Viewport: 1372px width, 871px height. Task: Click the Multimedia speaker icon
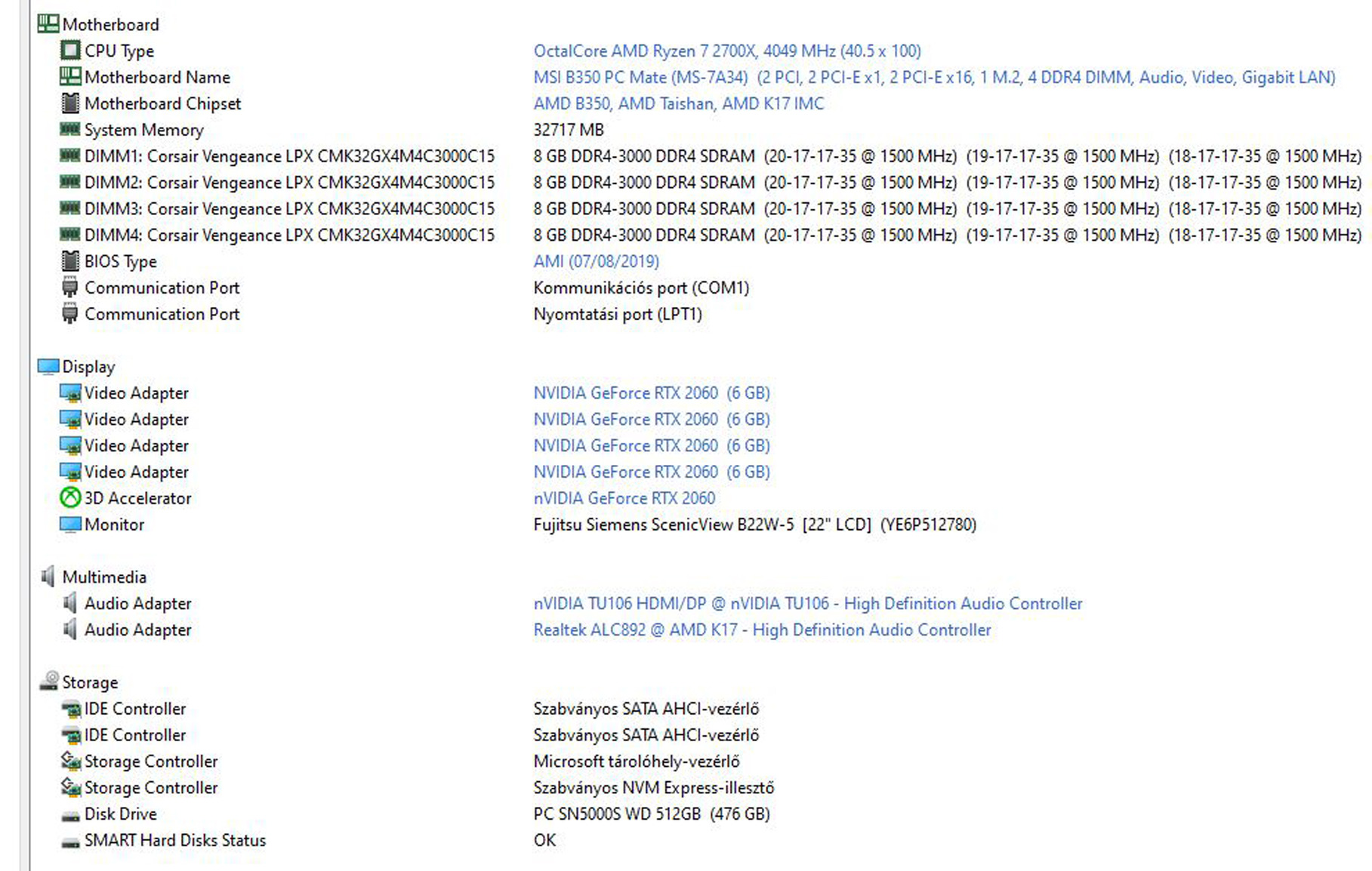tap(48, 577)
